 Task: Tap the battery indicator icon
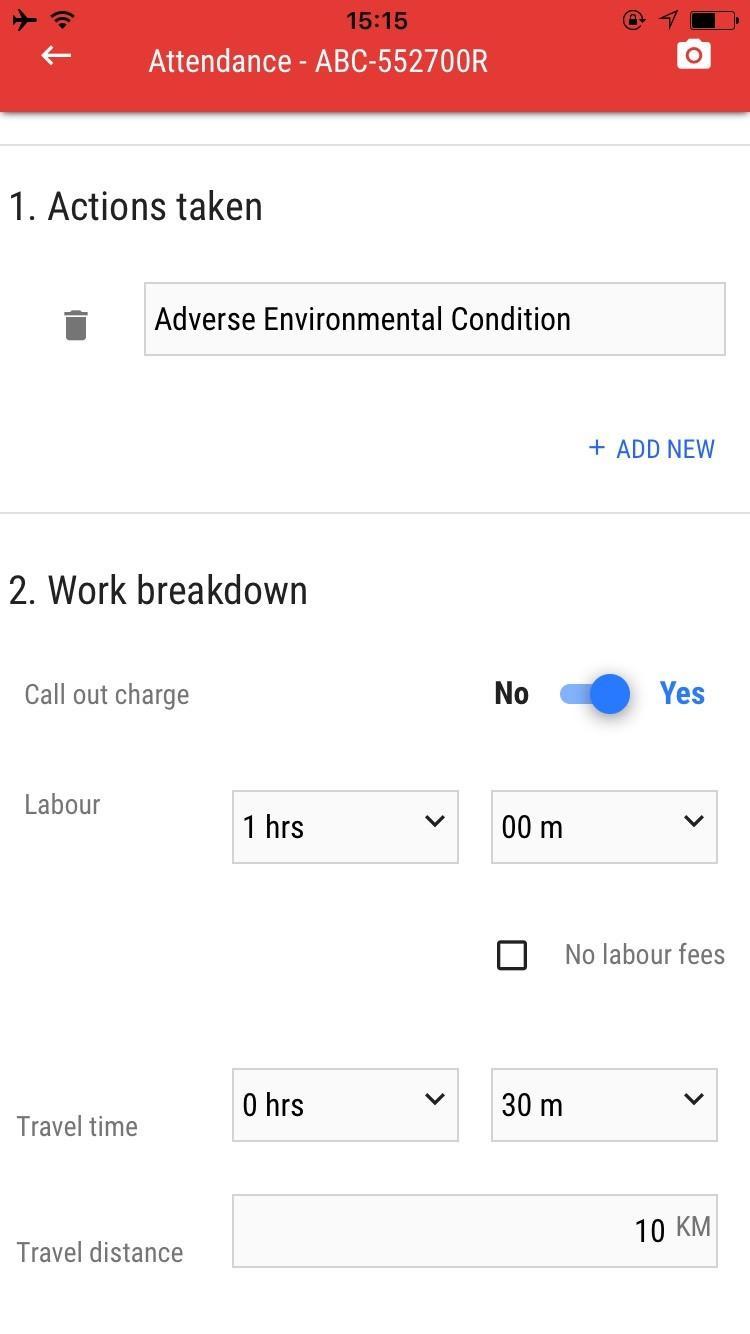click(x=714, y=20)
